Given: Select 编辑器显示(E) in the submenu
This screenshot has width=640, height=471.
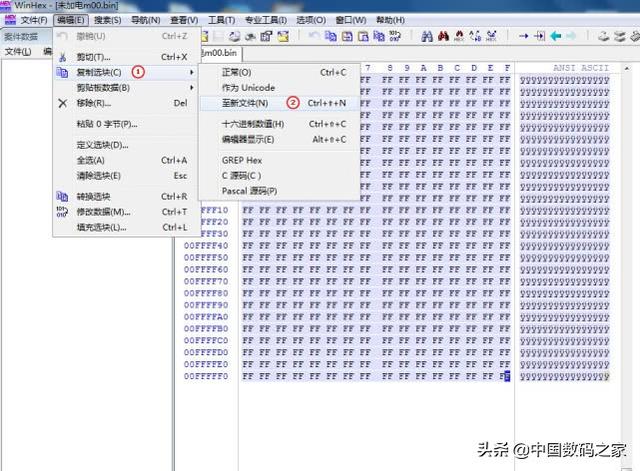Looking at the screenshot, I should click(279, 139).
